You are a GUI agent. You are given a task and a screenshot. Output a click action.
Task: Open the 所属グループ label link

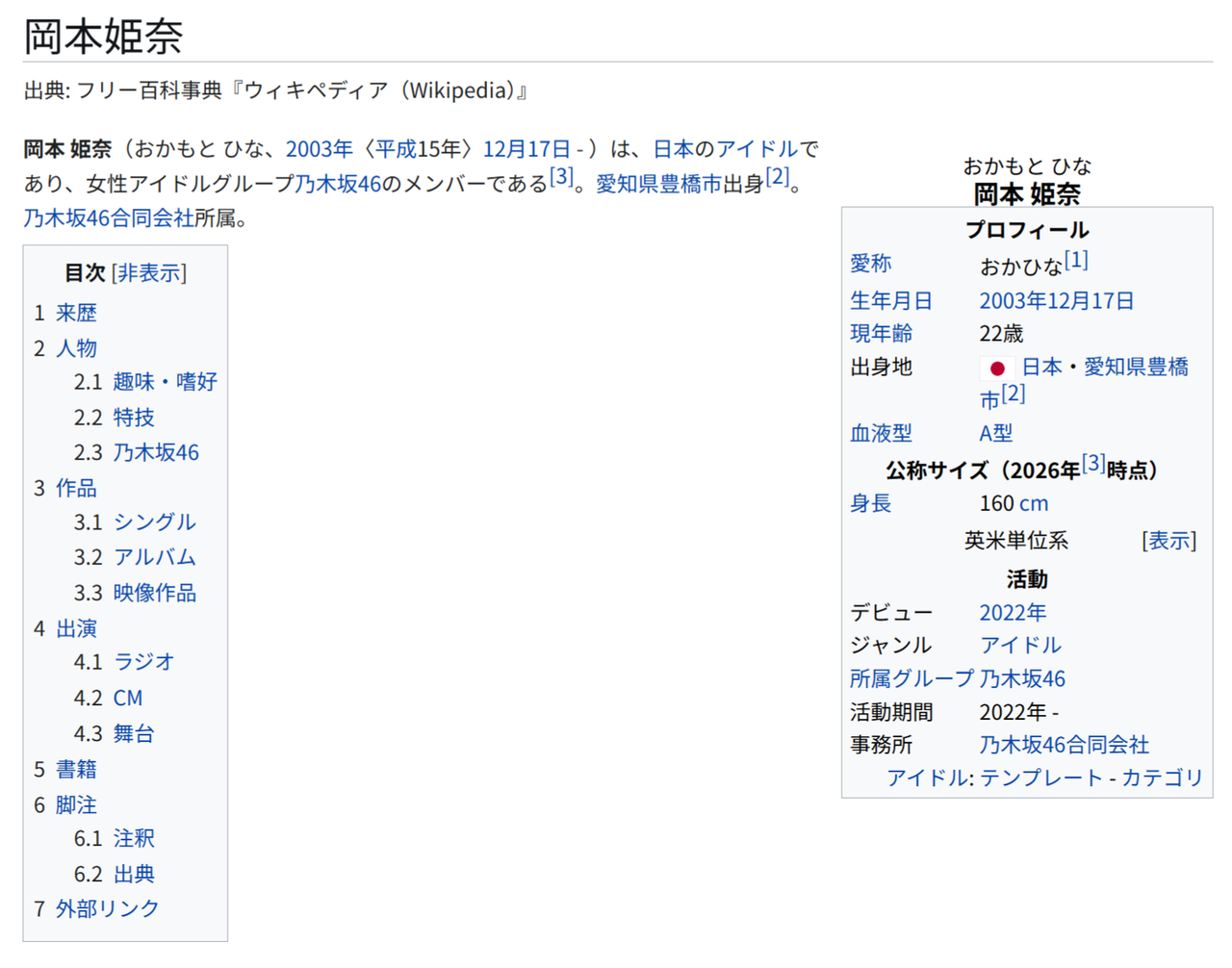[x=912, y=679]
